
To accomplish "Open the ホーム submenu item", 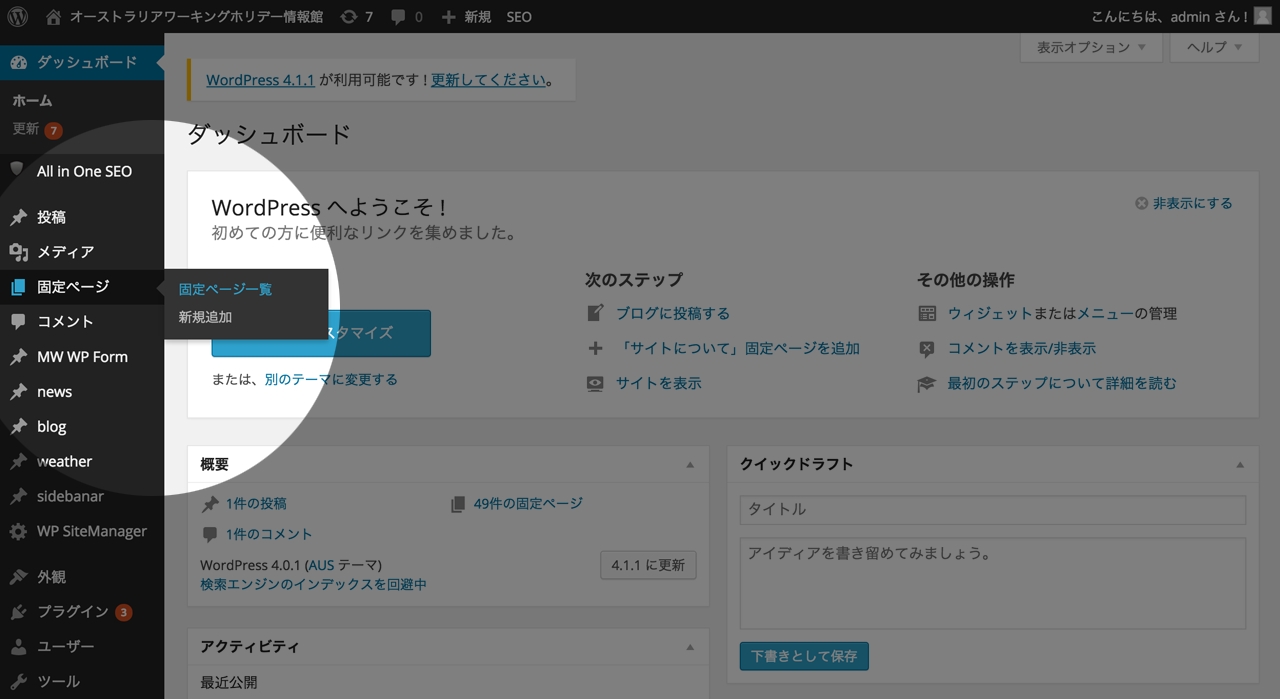I will pos(32,100).
